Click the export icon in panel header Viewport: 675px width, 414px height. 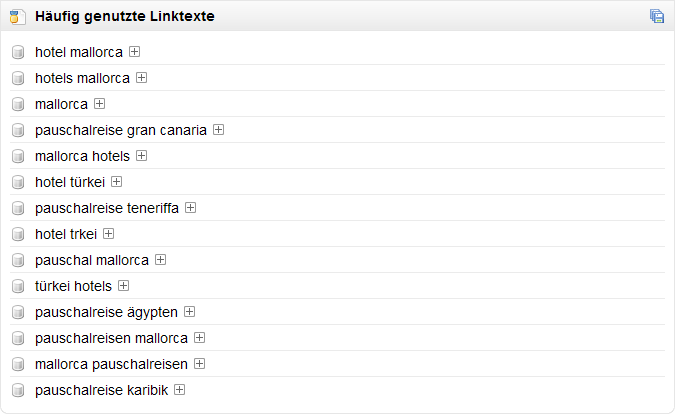click(657, 16)
